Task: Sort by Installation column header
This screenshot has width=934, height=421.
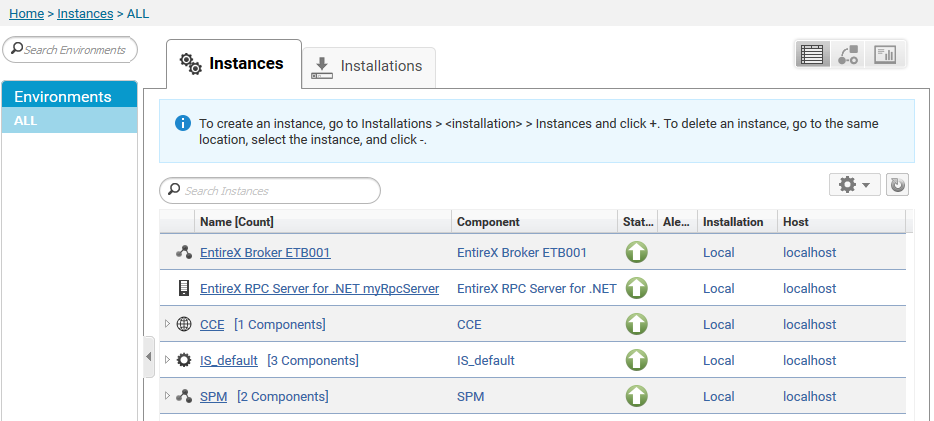Action: pos(737,222)
